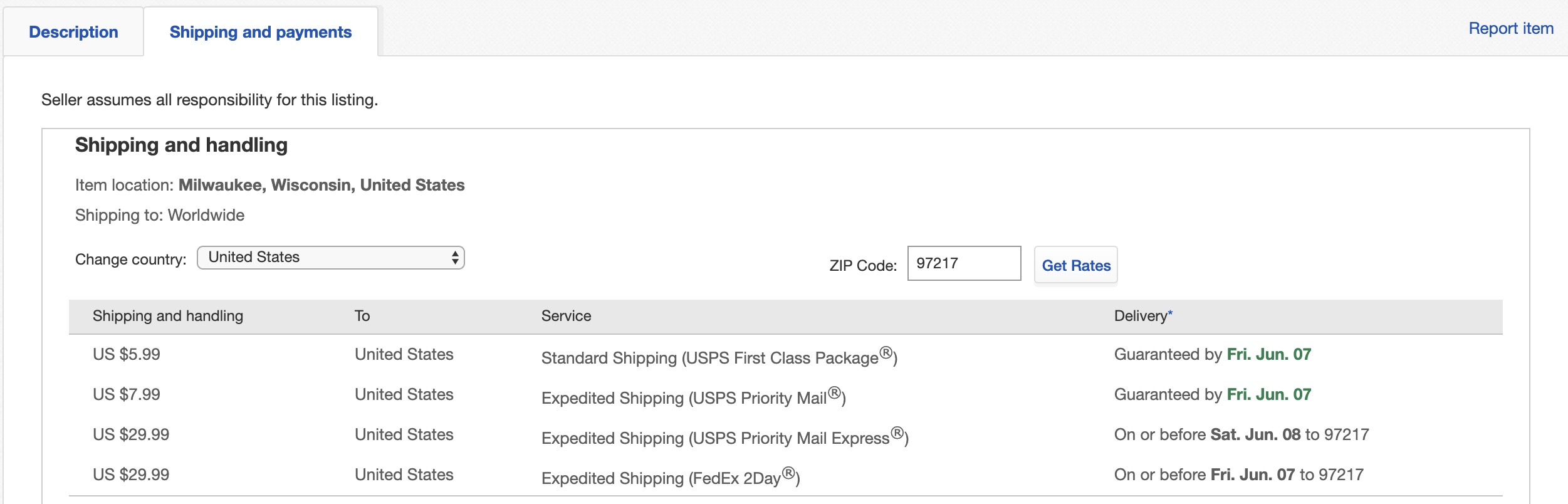Screen dimensions: 1568x504
Task: Click the Delivery column header
Action: click(x=1140, y=316)
